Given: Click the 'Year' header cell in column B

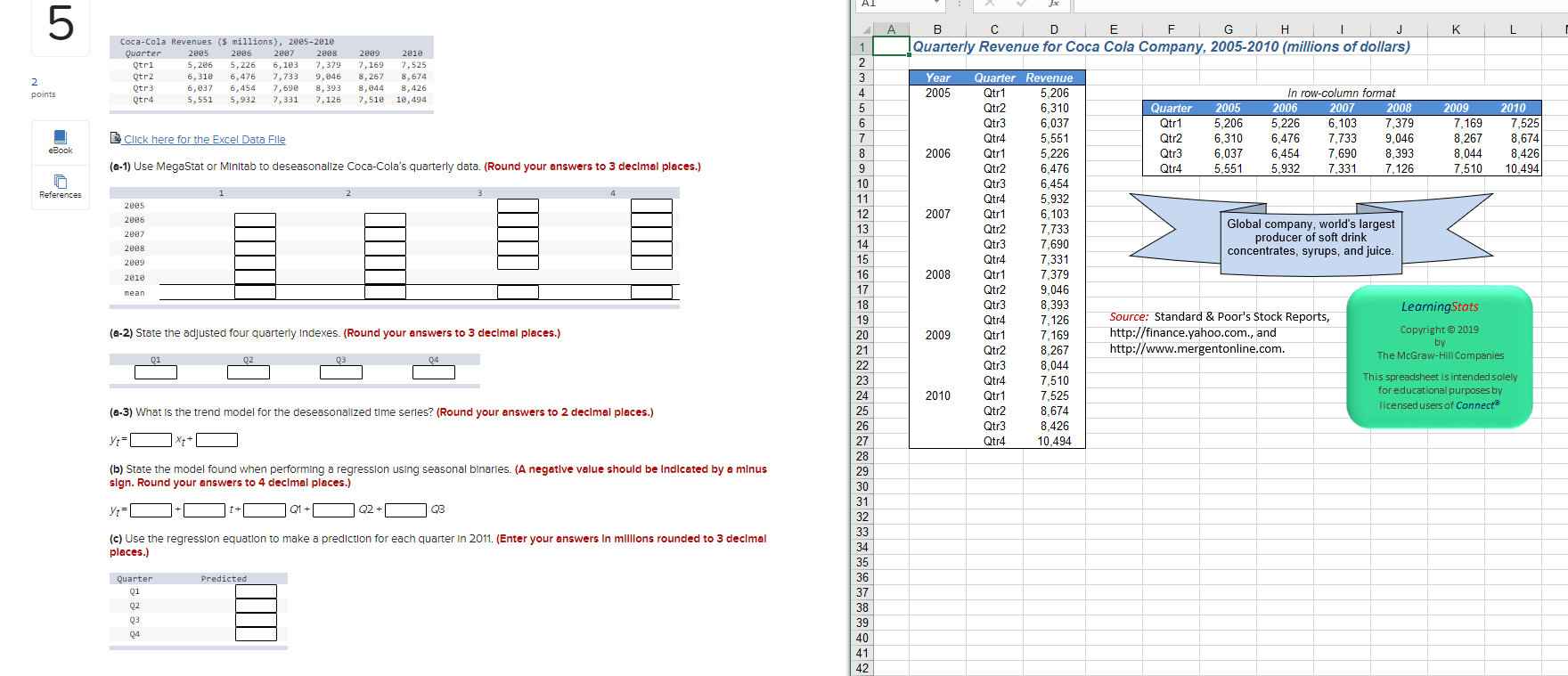Looking at the screenshot, I should coord(937,77).
